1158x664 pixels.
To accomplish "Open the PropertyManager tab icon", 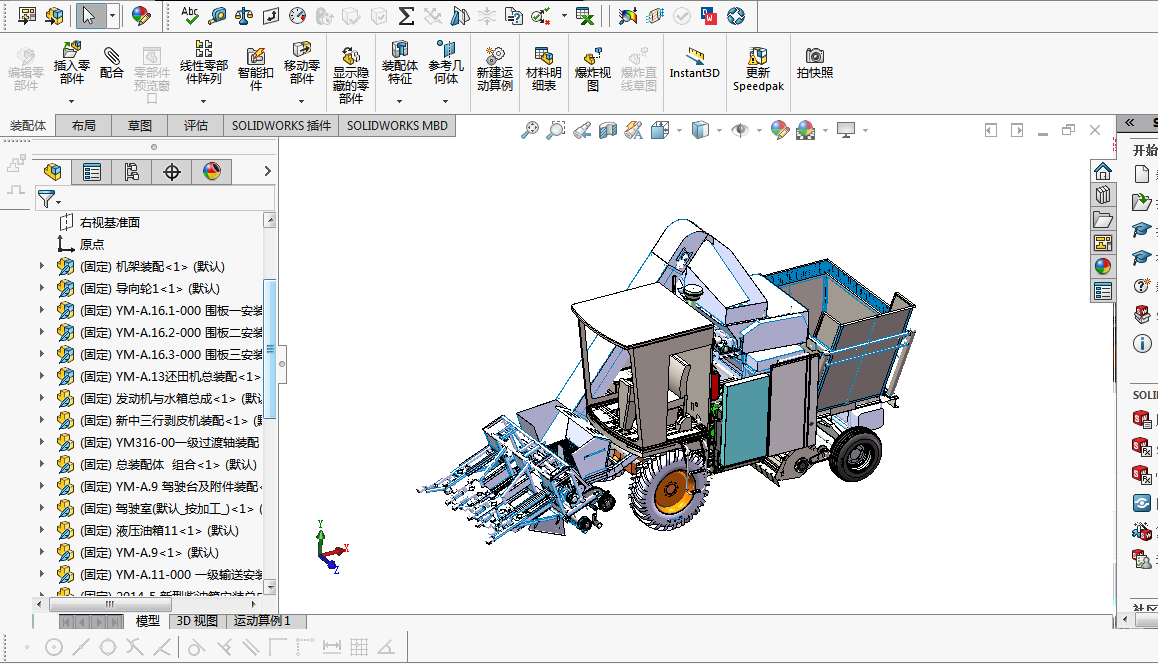I will (92, 172).
